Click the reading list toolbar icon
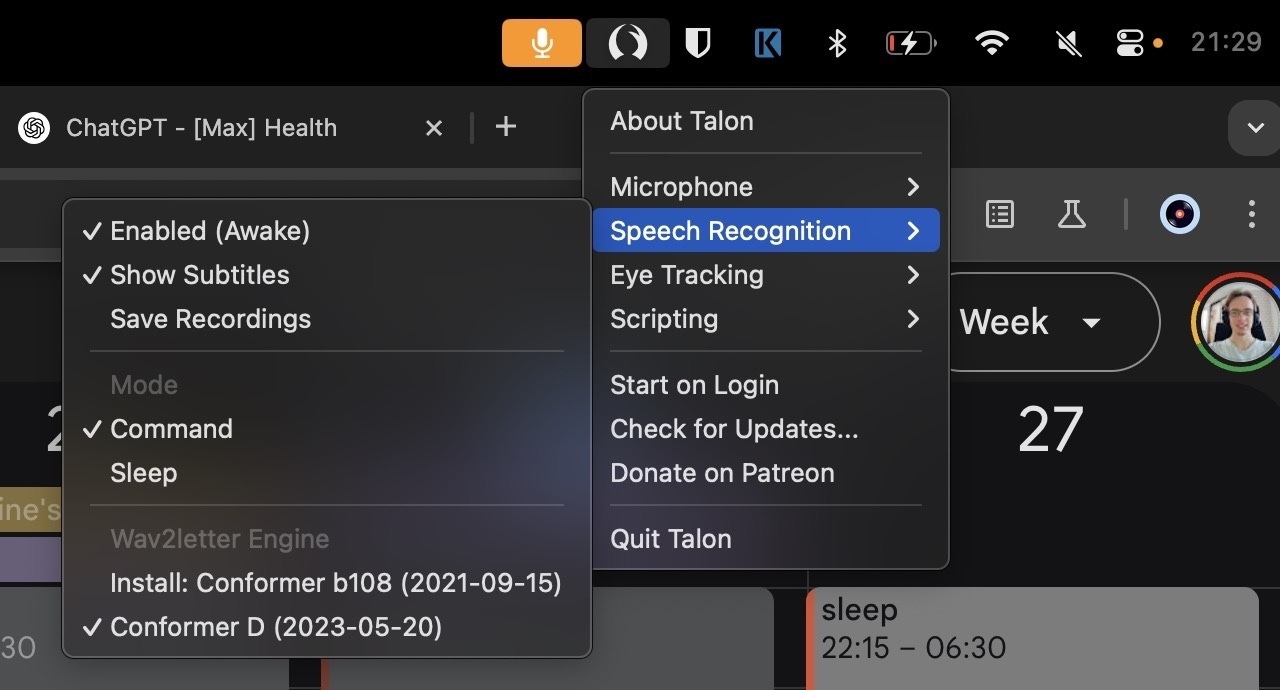Image resolution: width=1280 pixels, height=690 pixels. (x=1000, y=214)
